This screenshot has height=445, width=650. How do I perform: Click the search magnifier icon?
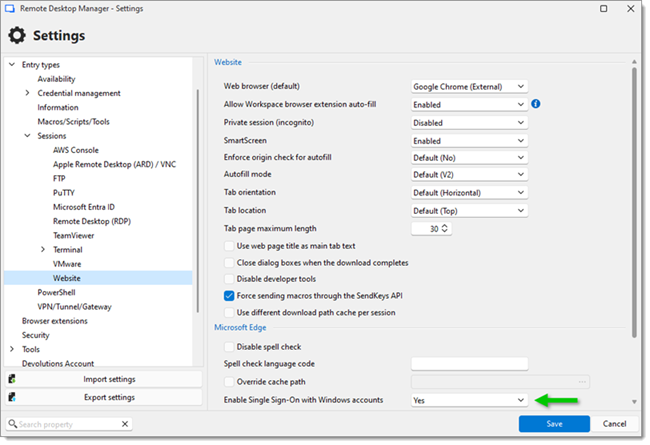[x=12, y=424]
